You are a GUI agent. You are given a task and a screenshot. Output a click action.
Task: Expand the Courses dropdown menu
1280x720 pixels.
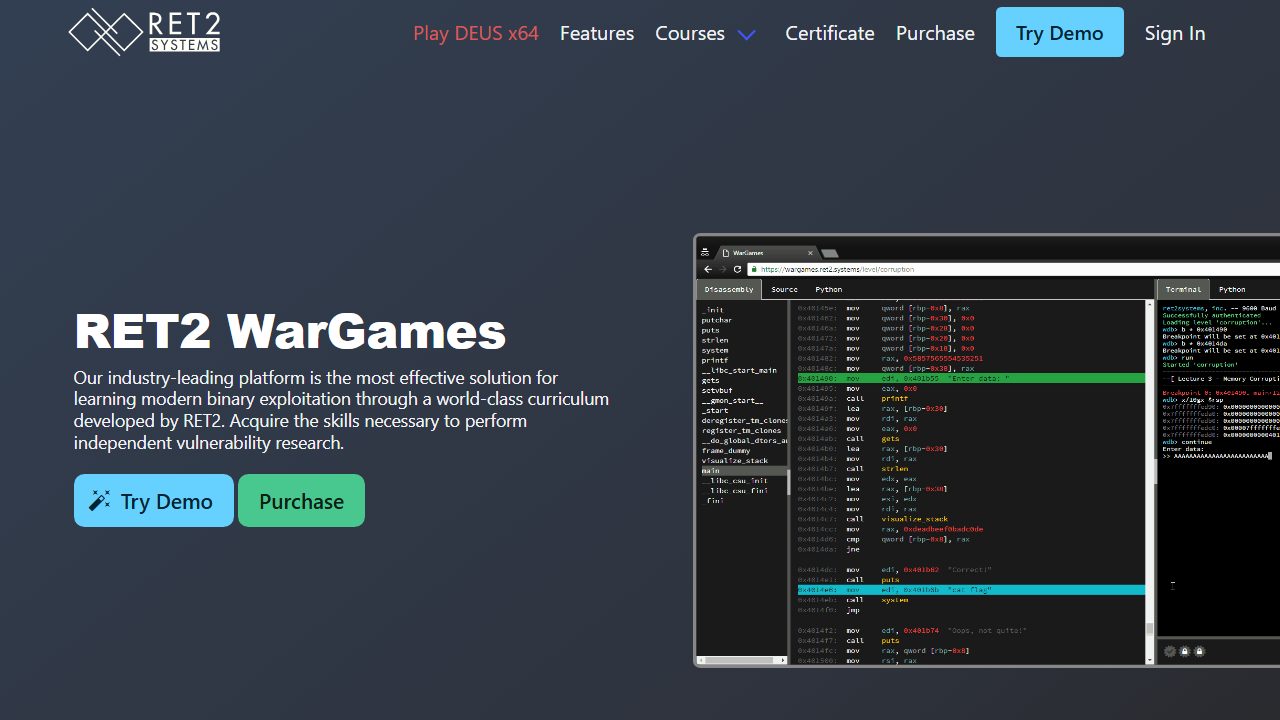click(x=706, y=33)
